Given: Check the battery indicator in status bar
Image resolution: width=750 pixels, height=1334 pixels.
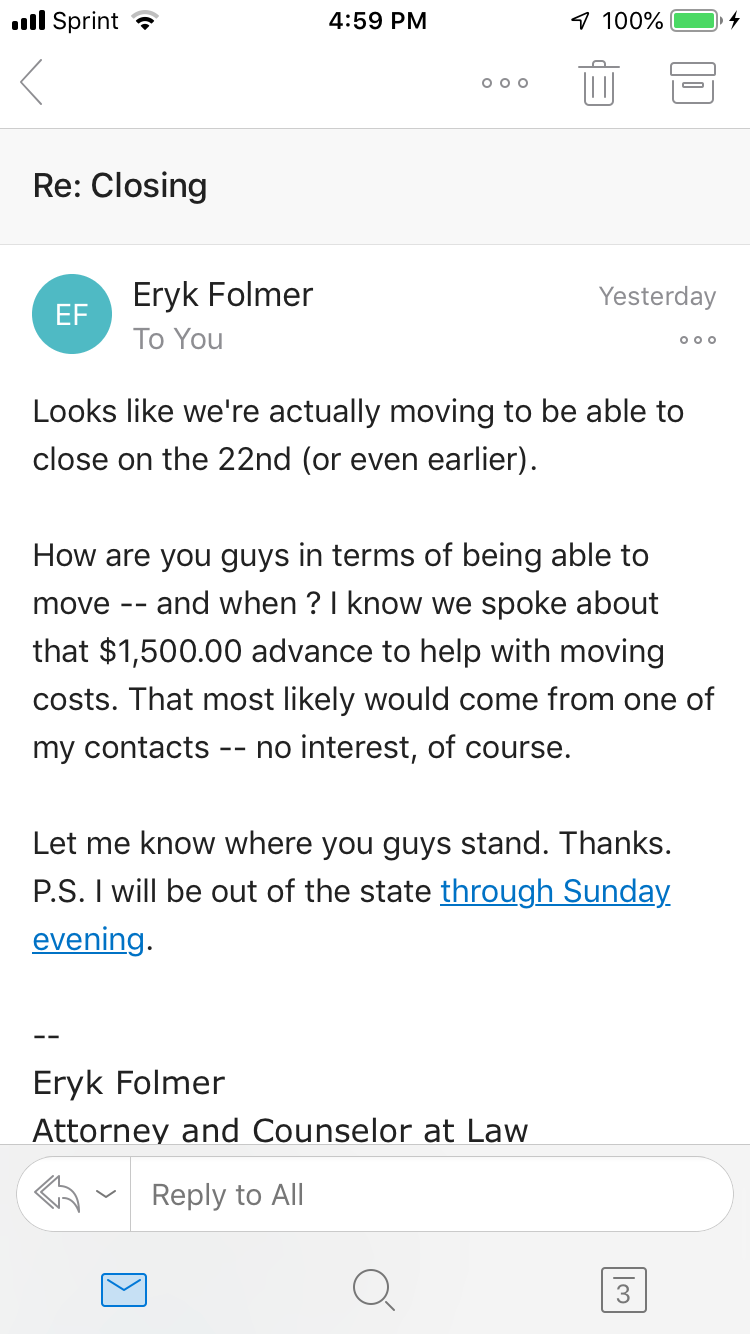Looking at the screenshot, I should point(694,20).
